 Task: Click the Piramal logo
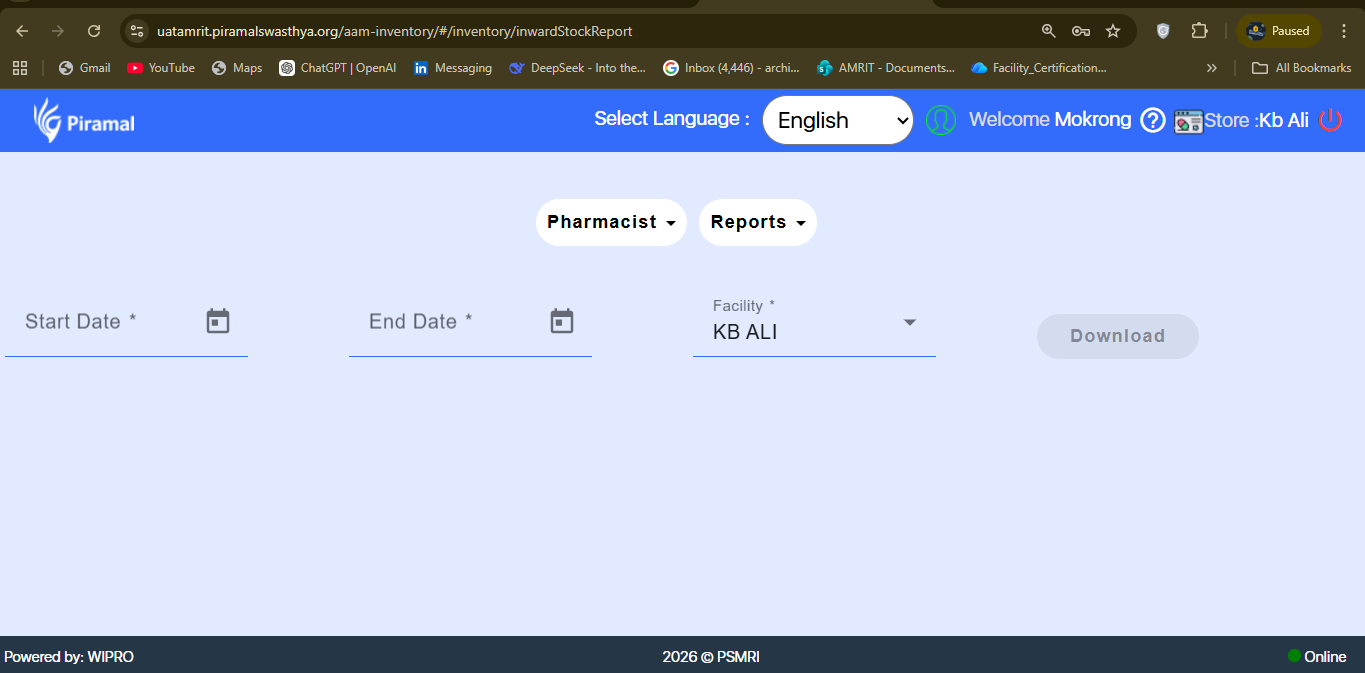point(84,121)
